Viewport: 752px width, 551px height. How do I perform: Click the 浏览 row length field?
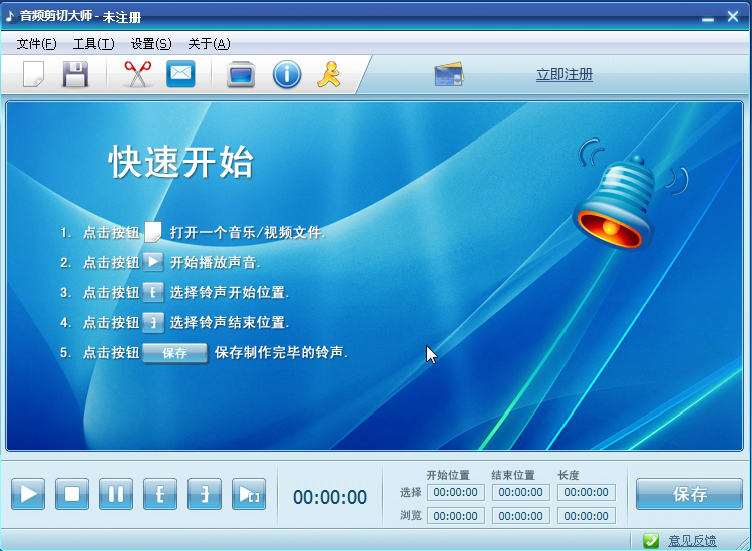point(586,516)
